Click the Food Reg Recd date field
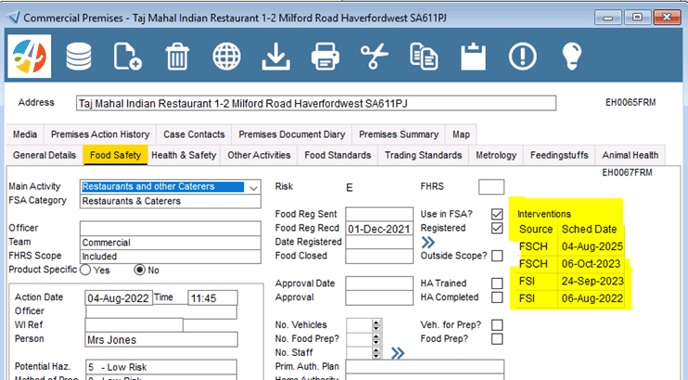The height and width of the screenshot is (380, 688). tap(379, 229)
